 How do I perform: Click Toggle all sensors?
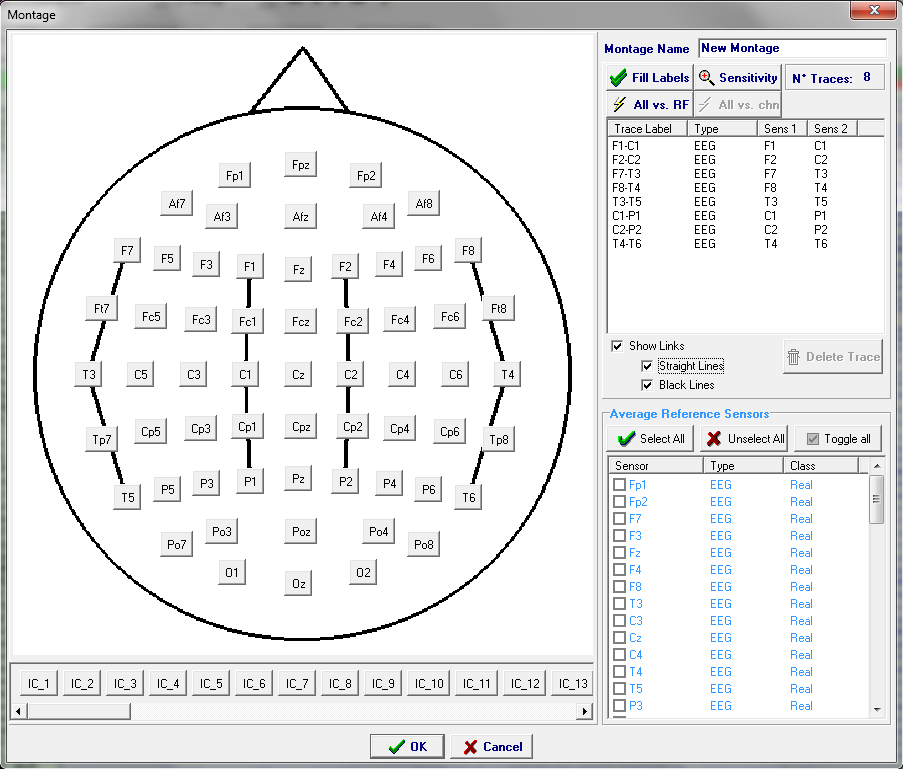pos(838,439)
